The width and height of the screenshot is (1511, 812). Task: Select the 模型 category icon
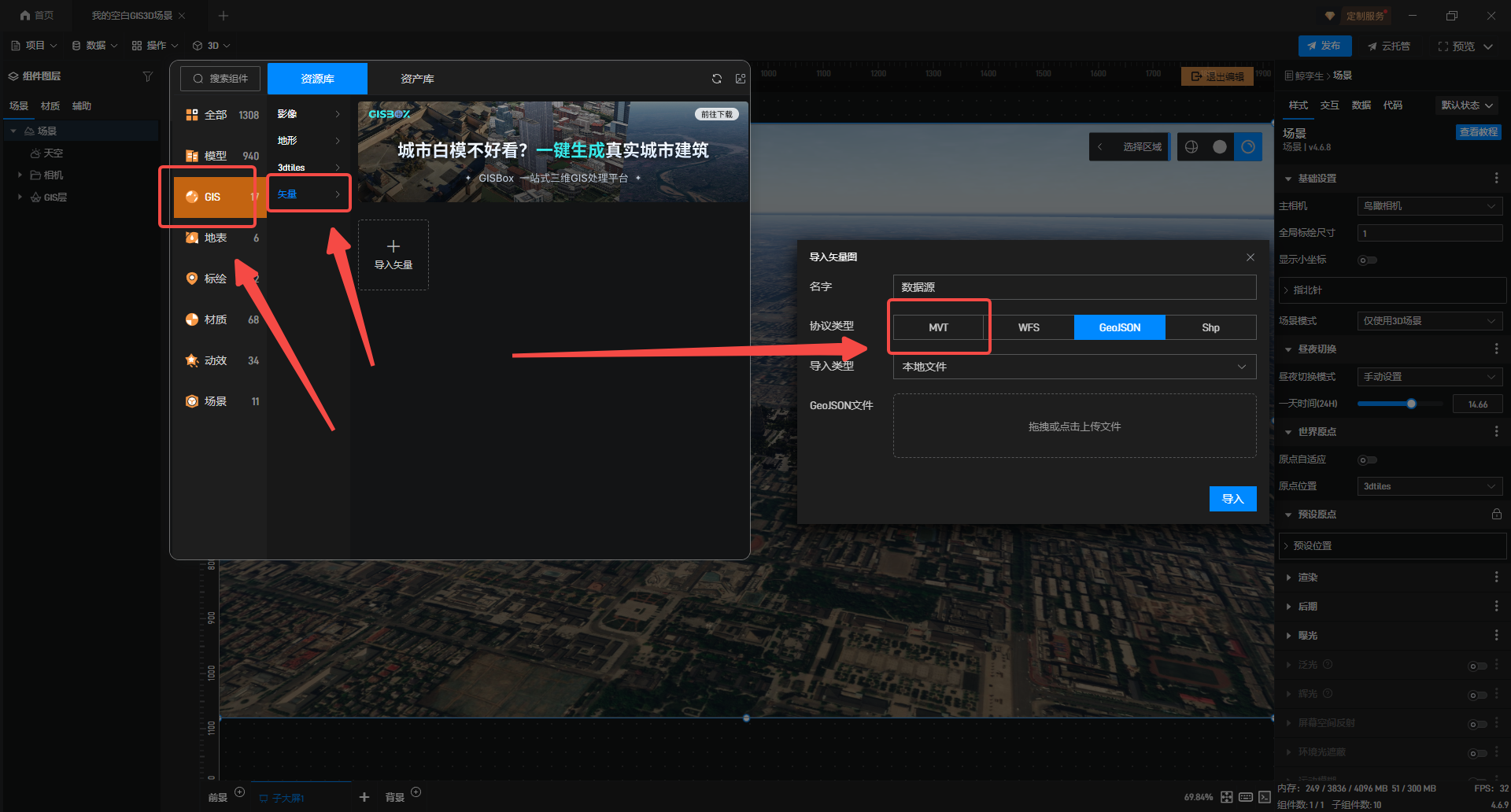(192, 156)
